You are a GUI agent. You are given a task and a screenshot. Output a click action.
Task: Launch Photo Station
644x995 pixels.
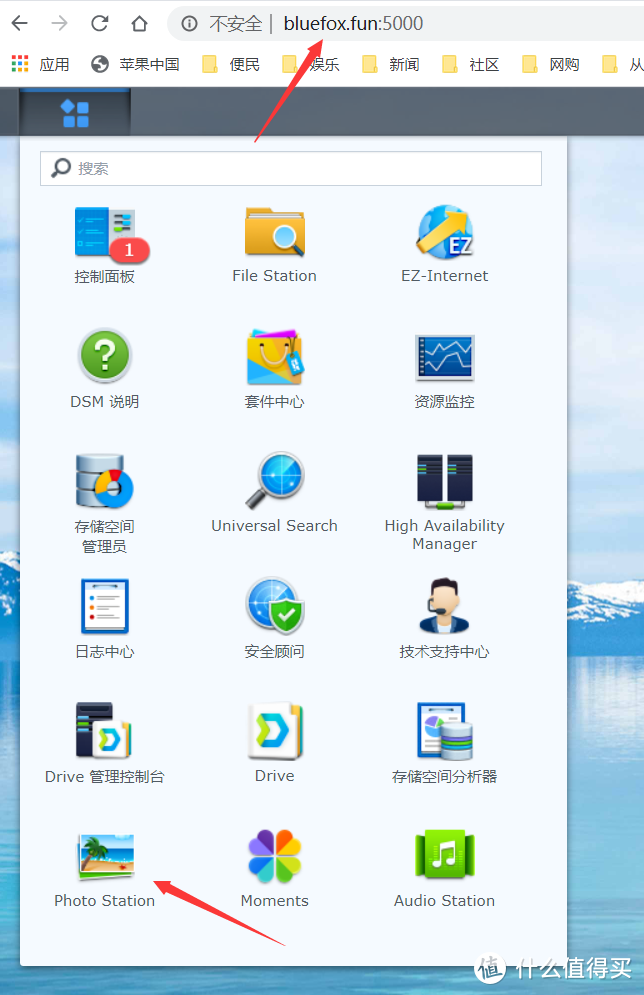coord(105,870)
